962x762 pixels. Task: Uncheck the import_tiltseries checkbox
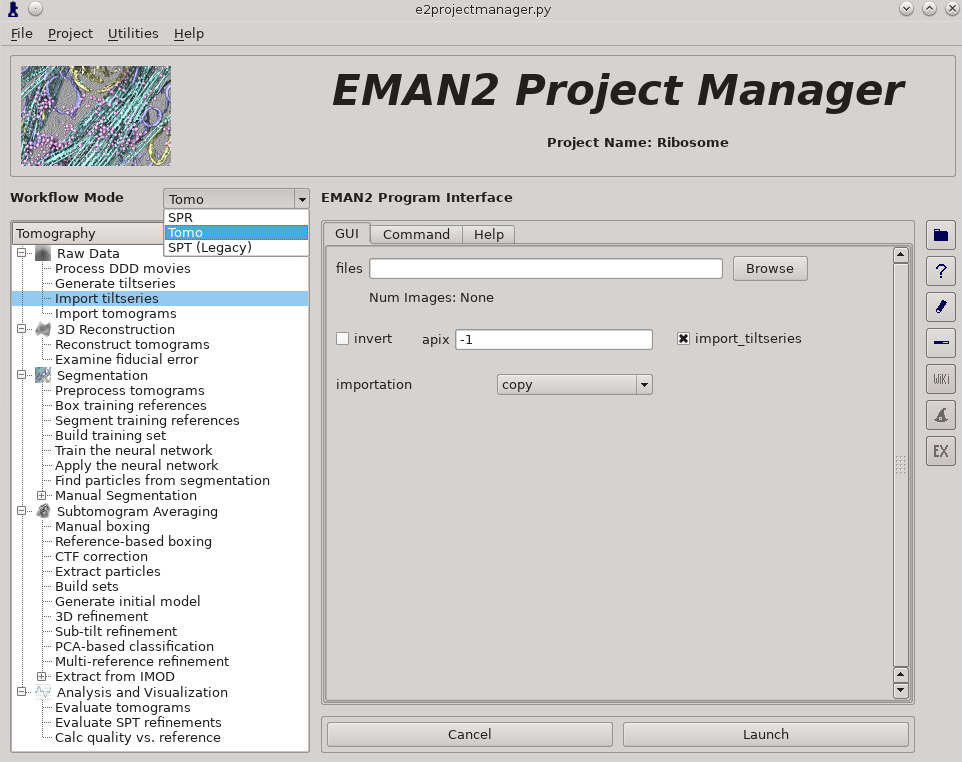[683, 338]
